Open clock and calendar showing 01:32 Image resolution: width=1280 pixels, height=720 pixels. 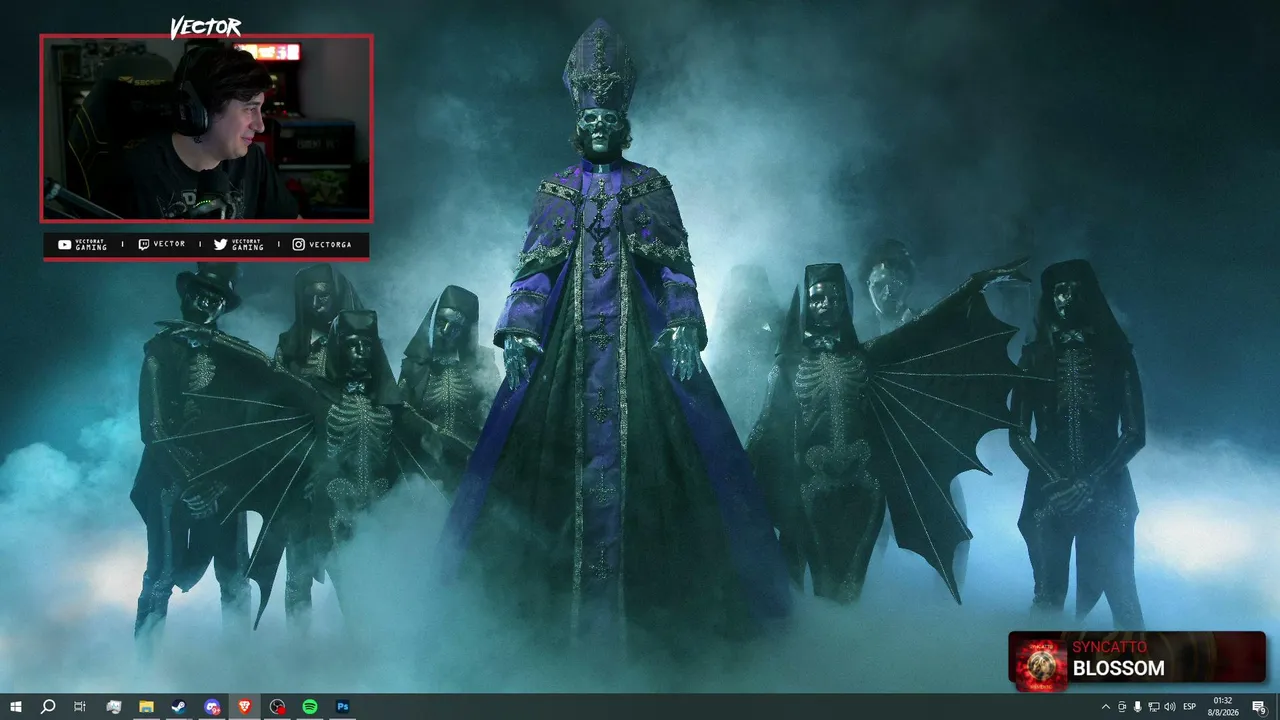click(x=1222, y=707)
